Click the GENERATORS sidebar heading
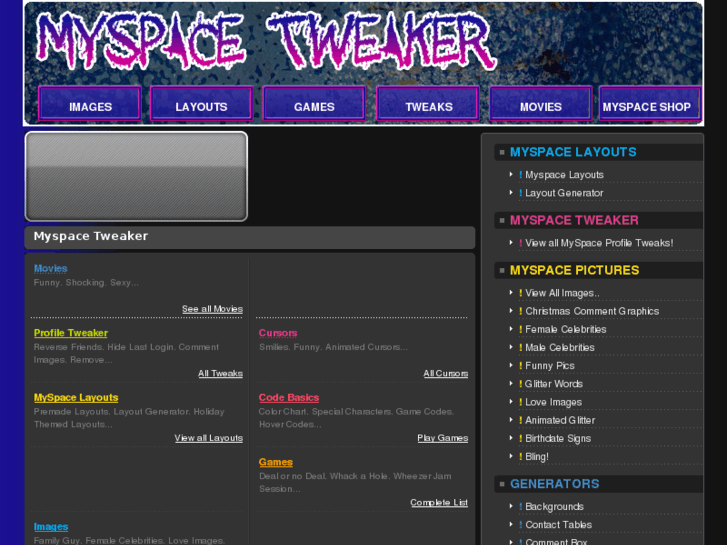727x545 pixels. pyautogui.click(x=555, y=484)
